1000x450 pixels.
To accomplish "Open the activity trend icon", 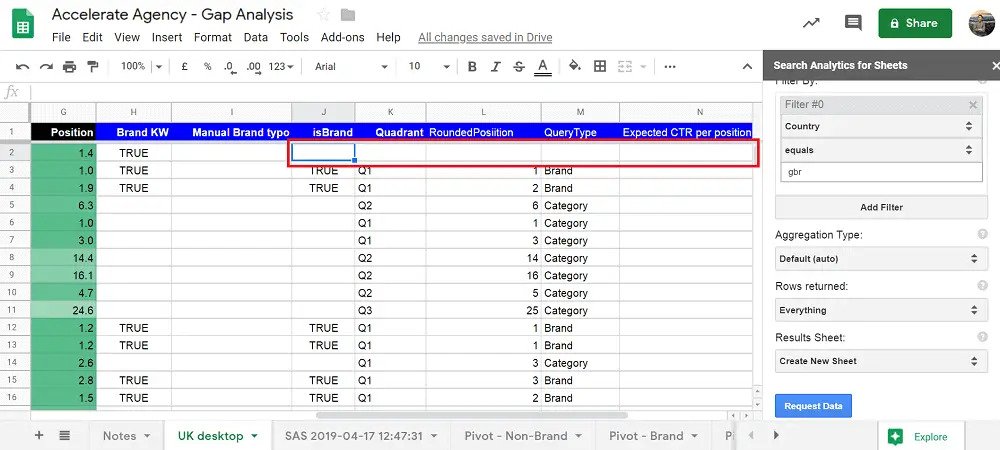I will 811,23.
